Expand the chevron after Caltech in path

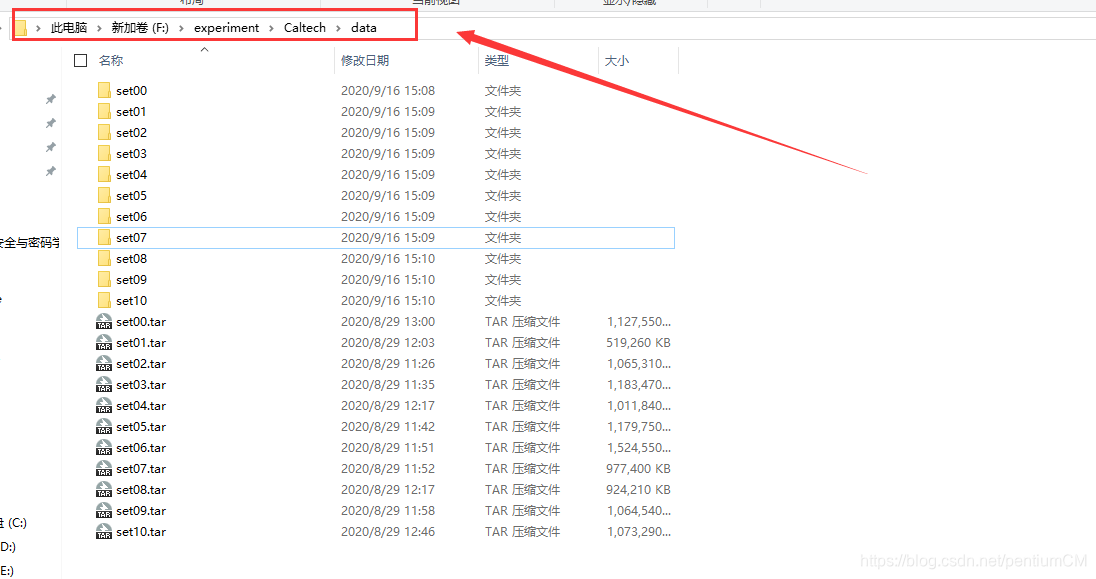[339, 28]
